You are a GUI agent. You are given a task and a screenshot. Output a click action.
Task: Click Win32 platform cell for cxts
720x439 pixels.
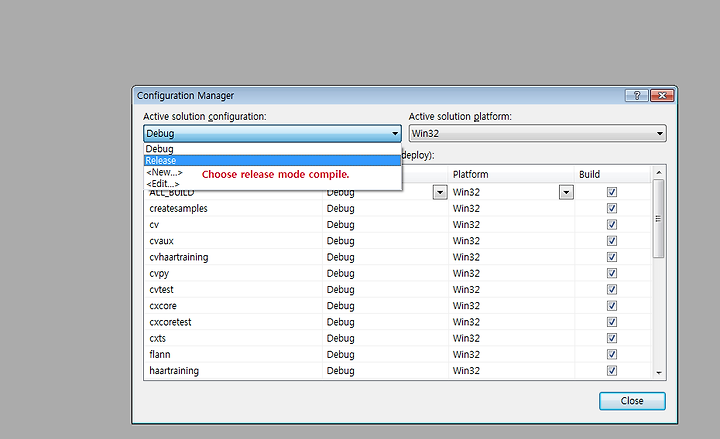point(511,338)
